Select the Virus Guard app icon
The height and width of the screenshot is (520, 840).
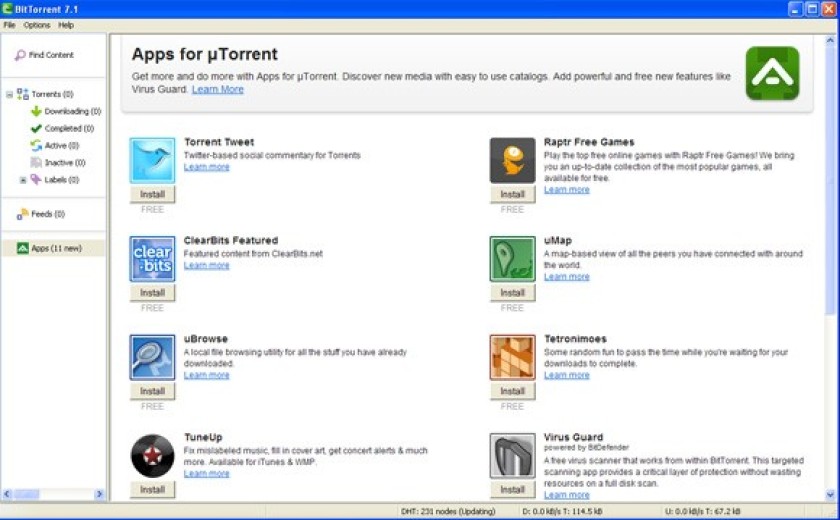(x=512, y=456)
